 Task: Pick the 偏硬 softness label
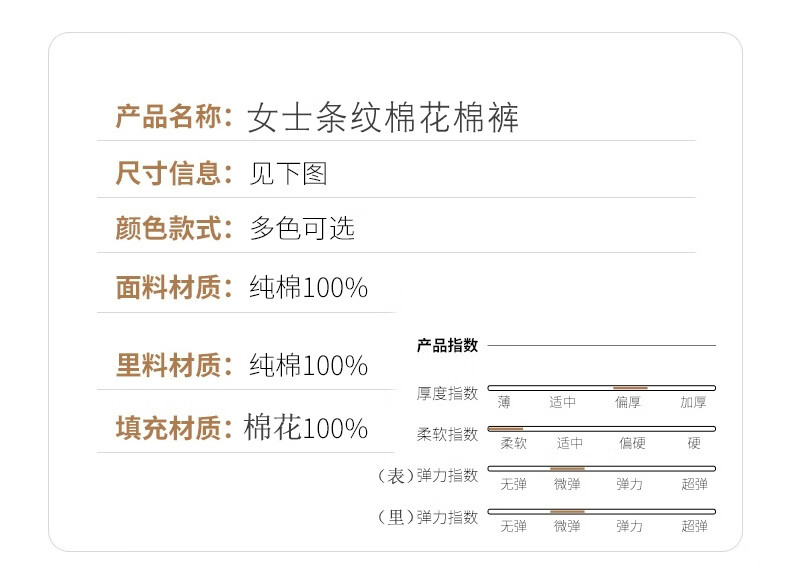coord(632,443)
